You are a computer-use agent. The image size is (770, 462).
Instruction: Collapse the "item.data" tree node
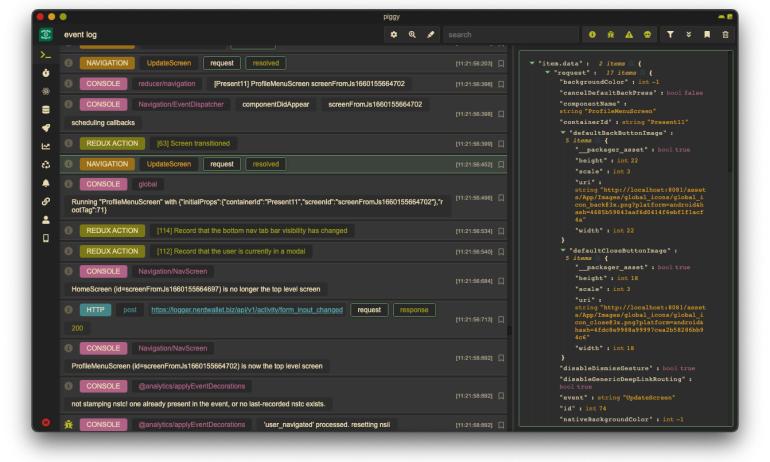531,63
